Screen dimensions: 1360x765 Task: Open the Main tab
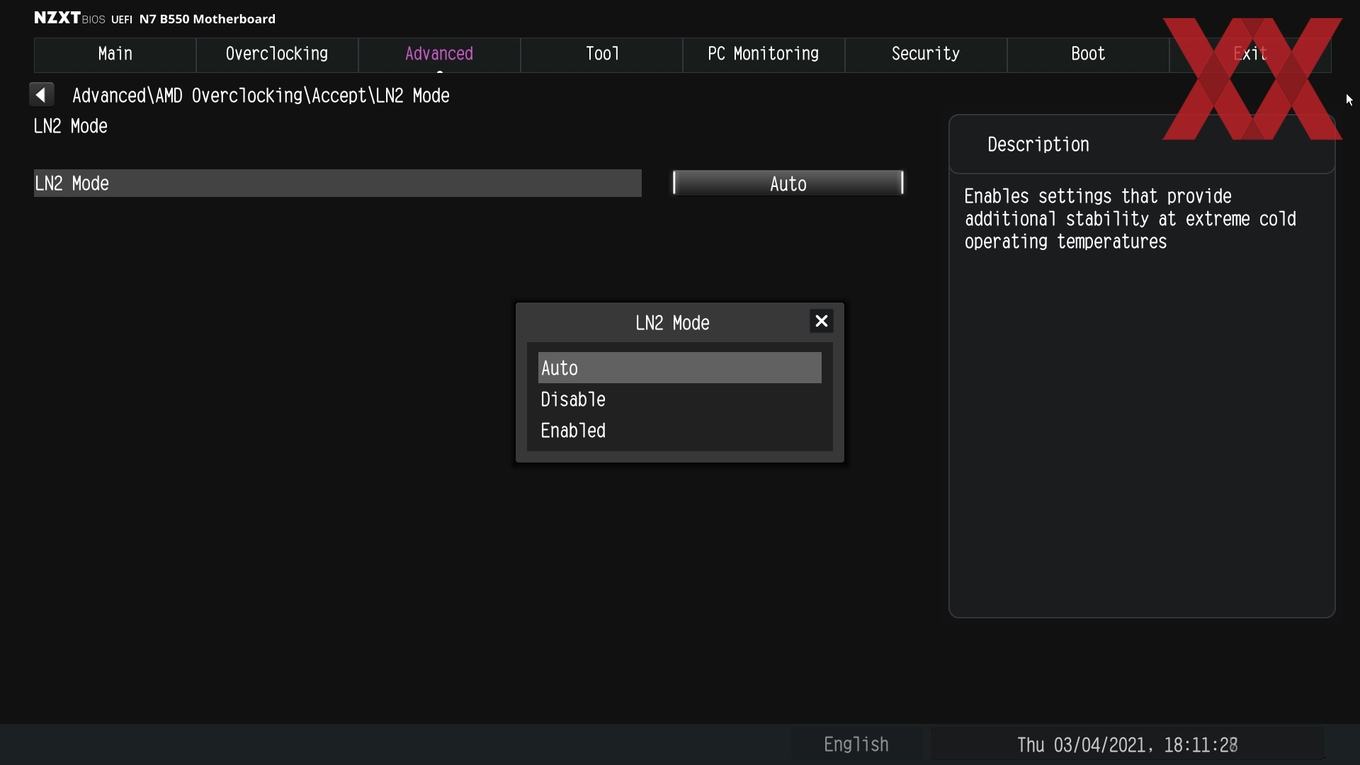[115, 54]
